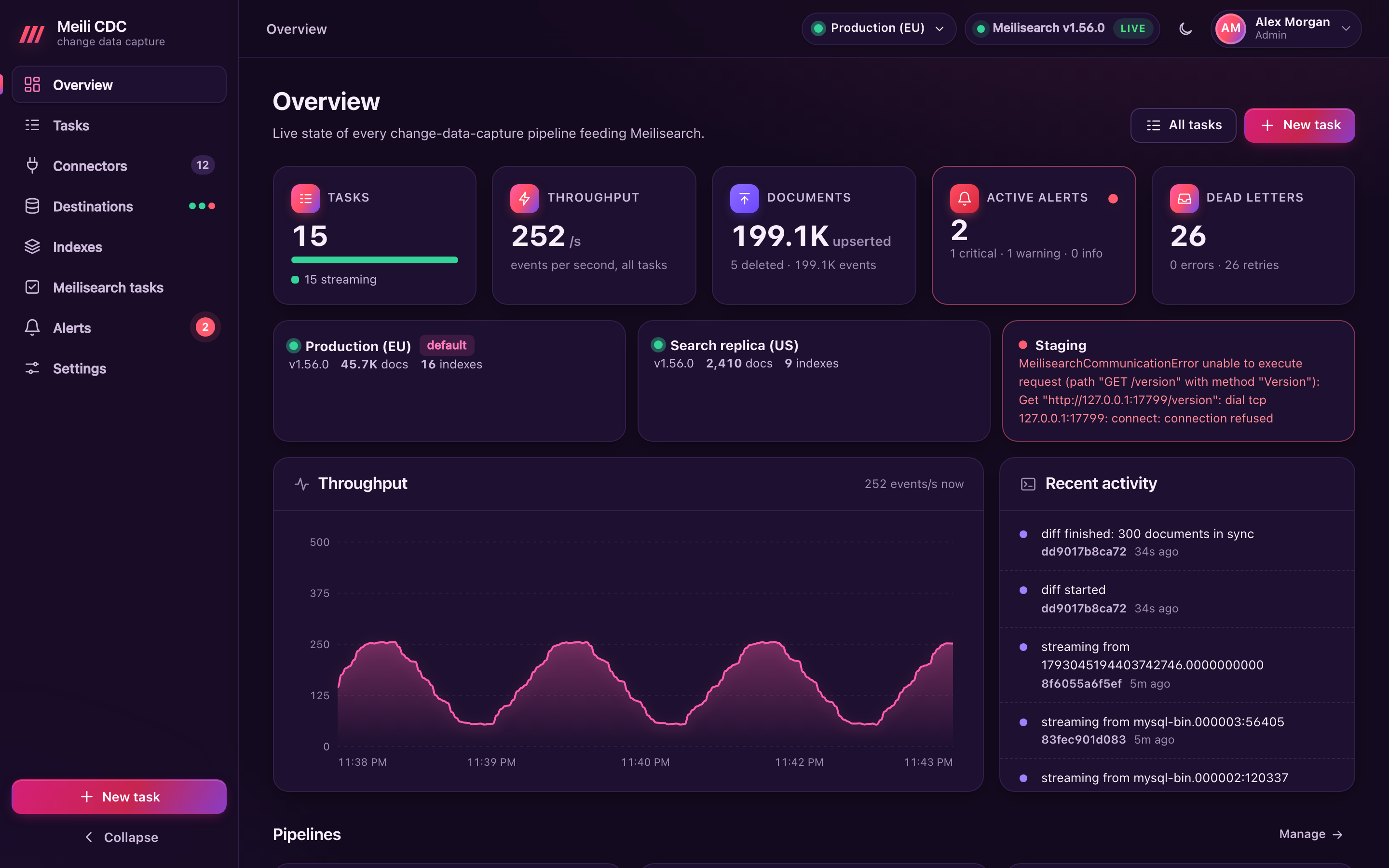Click the 15 streaming progress bar
Screen dimensions: 1389x868
(x=374, y=260)
